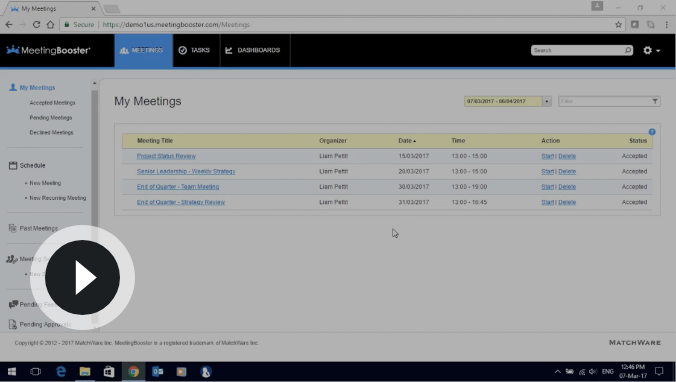Screen dimensions: 676x382
Task: Open the Chrome three-dot menu
Action: point(667,25)
